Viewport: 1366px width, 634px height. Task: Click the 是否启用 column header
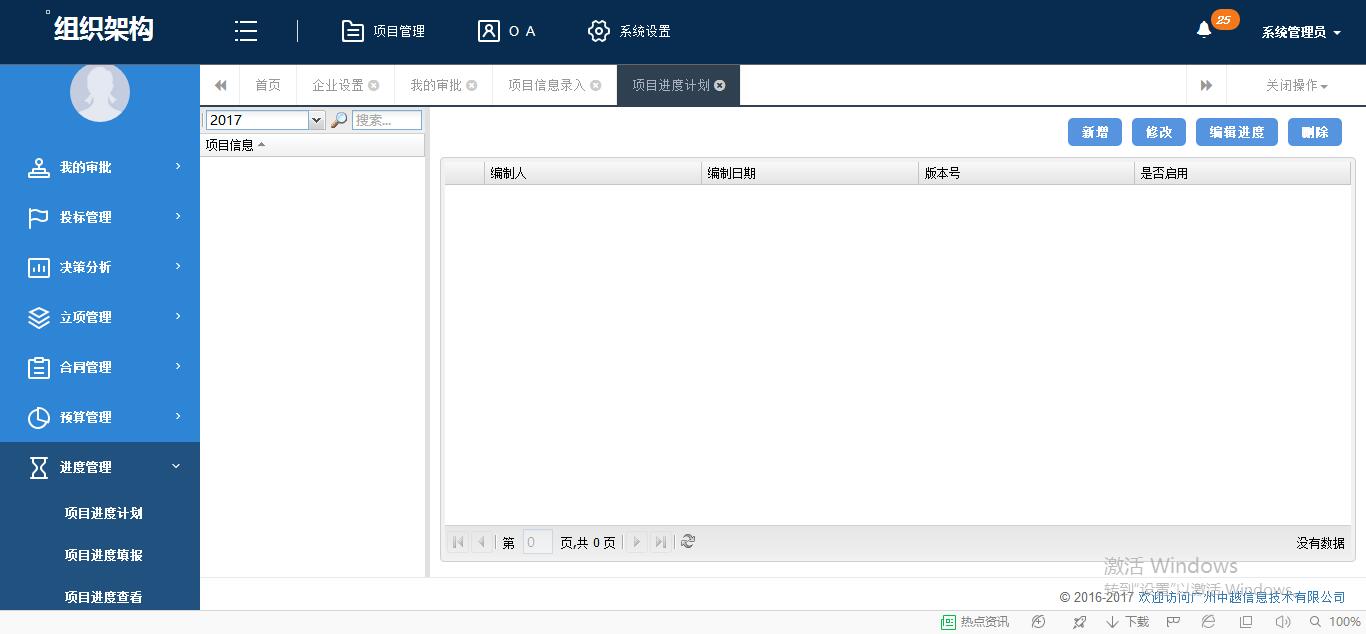(1243, 173)
